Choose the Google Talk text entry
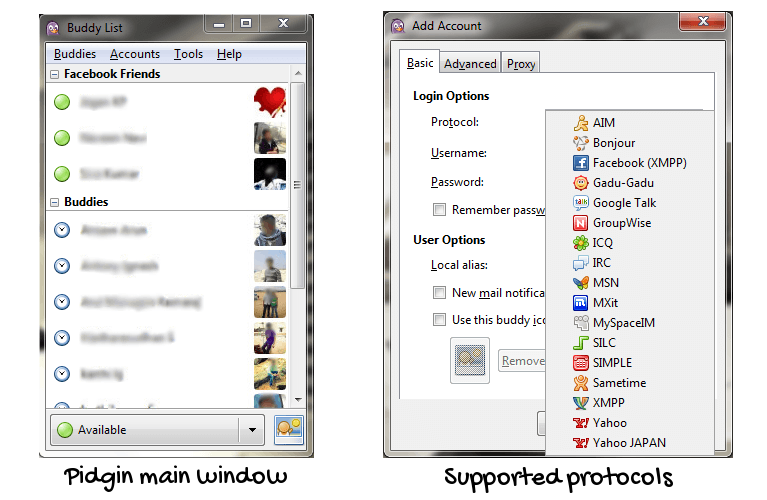 pyautogui.click(x=625, y=203)
